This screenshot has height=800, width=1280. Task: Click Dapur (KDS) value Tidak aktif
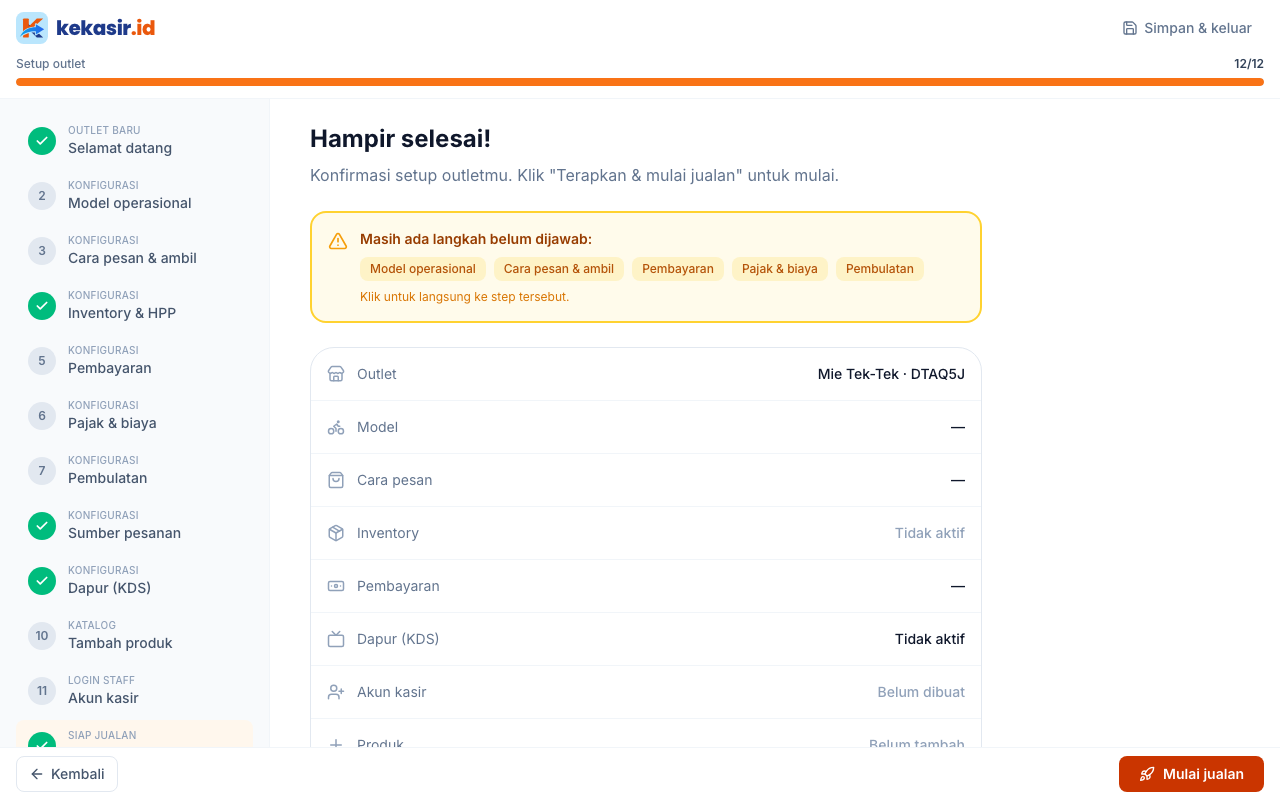click(x=930, y=639)
